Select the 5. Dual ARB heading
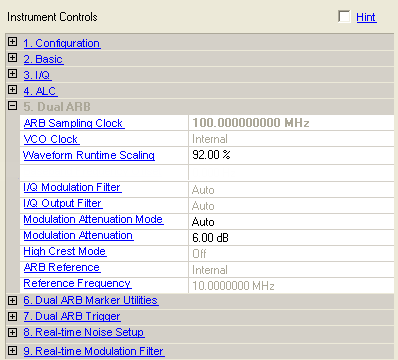Viewport: 398px width, 360px height. pyautogui.click(x=57, y=107)
